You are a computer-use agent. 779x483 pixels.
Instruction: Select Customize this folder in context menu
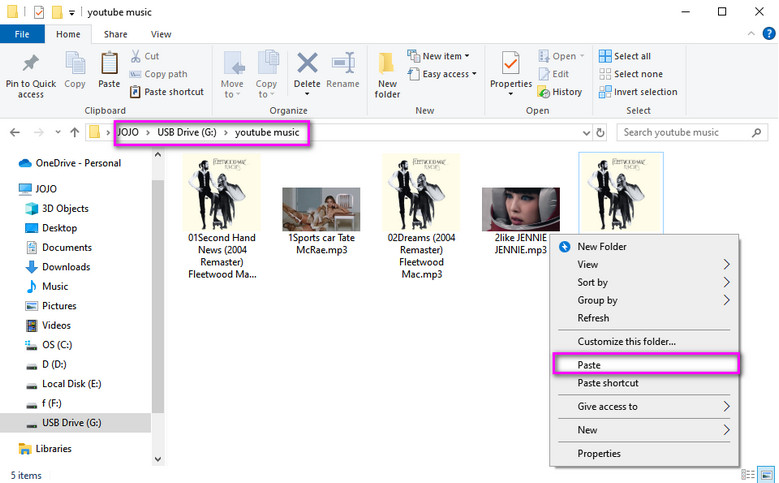644,341
